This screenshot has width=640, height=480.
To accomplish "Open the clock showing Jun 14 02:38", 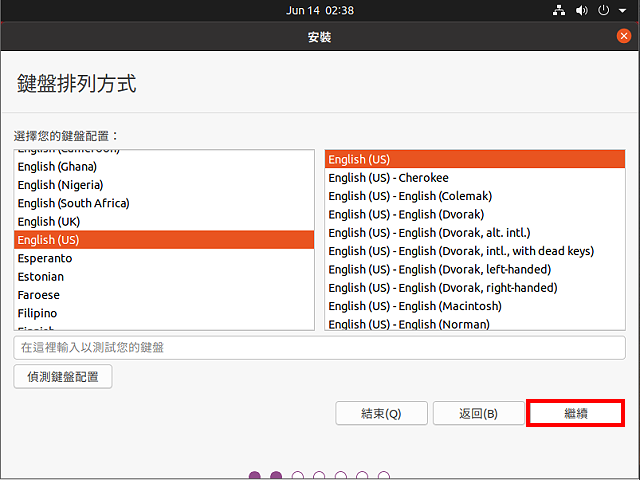I will 319,10.
